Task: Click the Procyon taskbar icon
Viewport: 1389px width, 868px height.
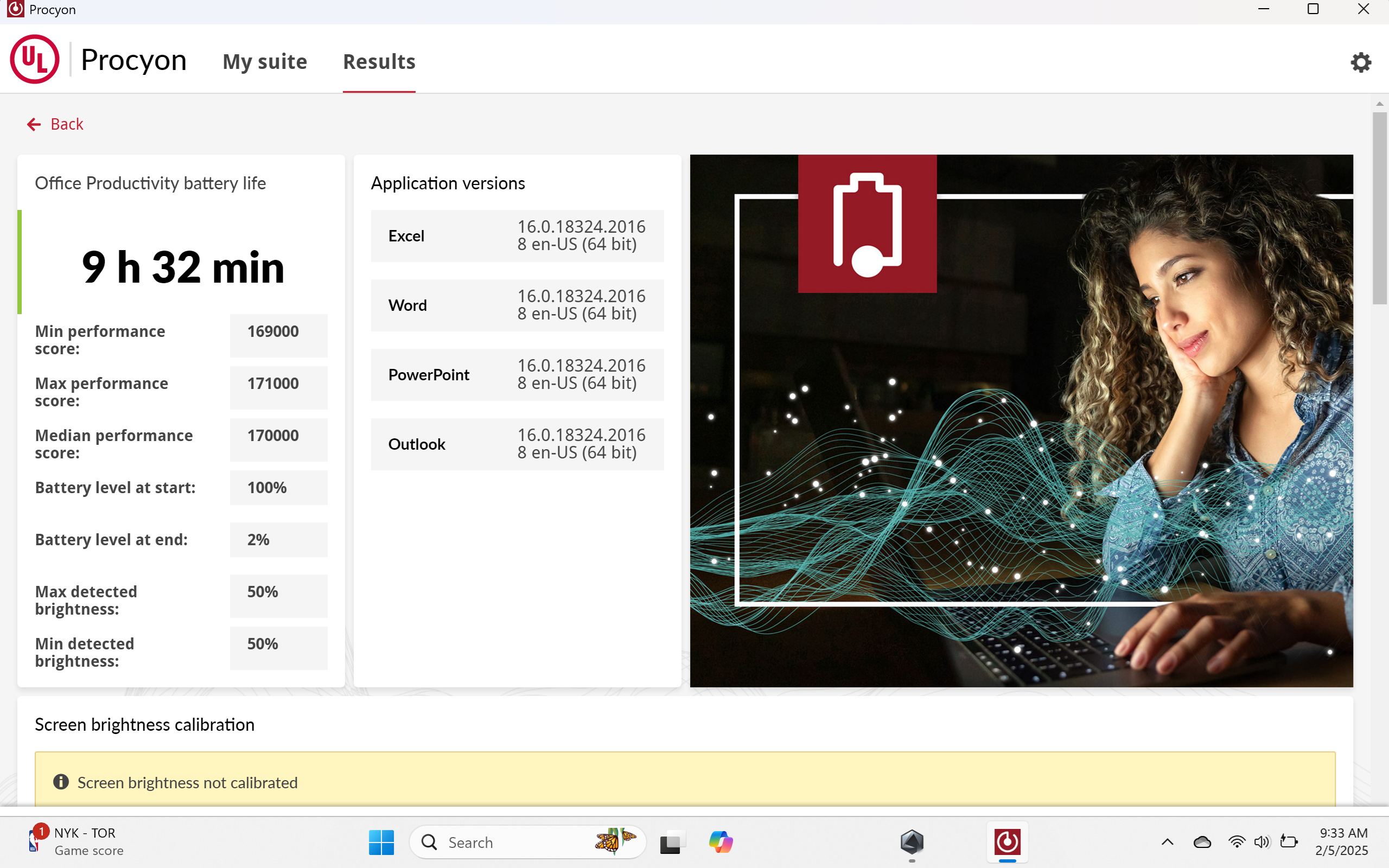Action: point(1008,842)
